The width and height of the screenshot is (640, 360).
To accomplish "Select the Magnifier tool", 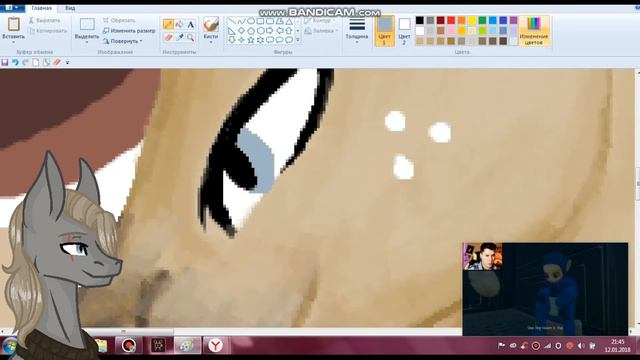I will pyautogui.click(x=191, y=38).
